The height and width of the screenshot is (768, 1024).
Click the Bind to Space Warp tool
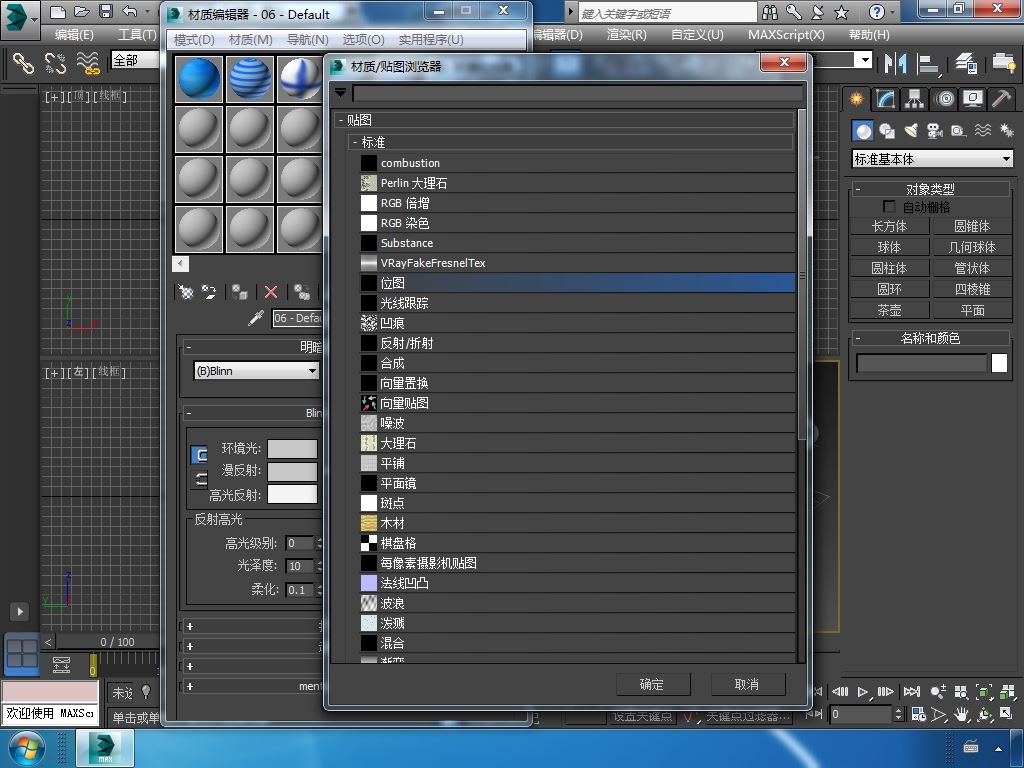88,63
